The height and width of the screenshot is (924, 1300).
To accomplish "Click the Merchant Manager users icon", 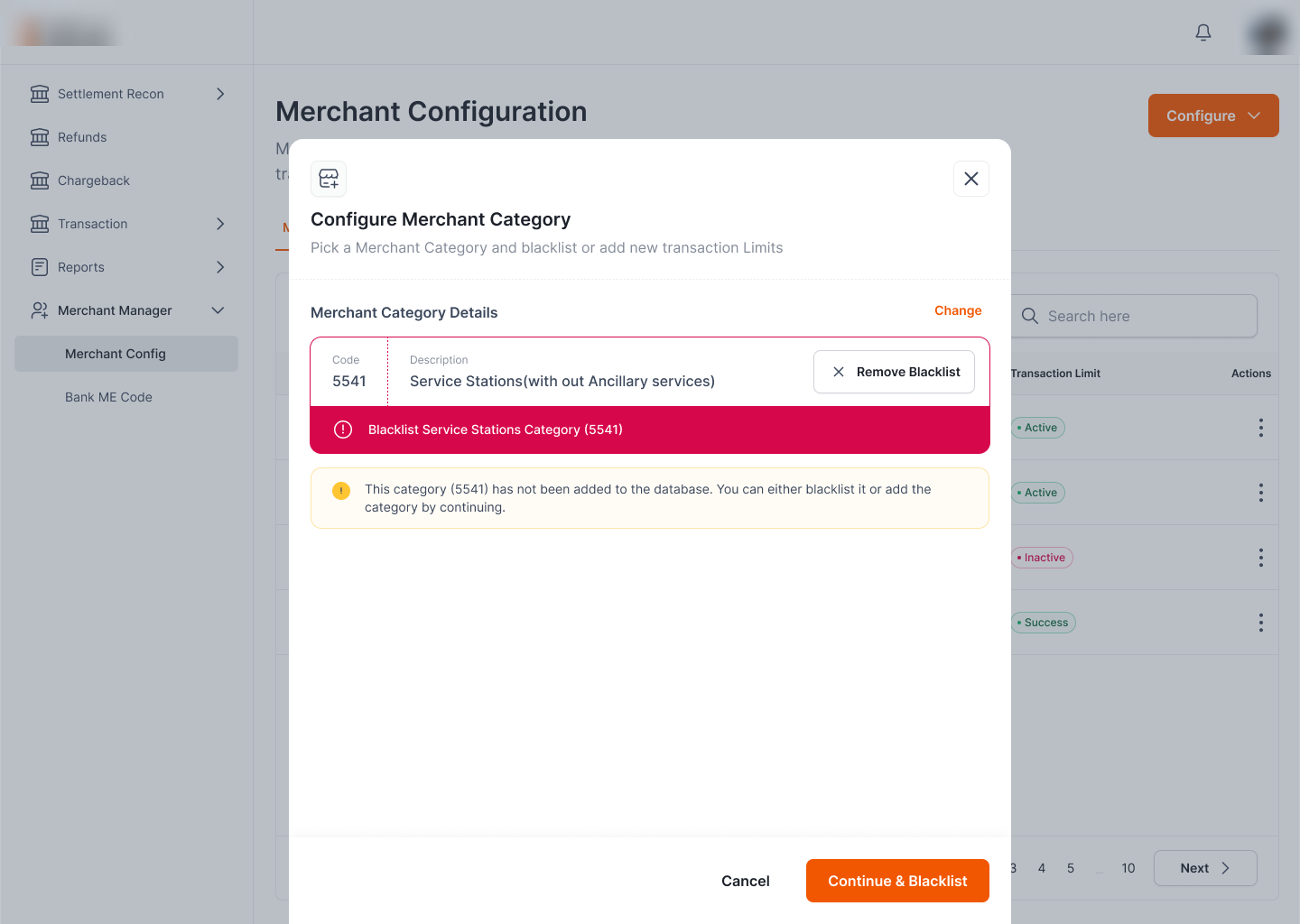I will pyautogui.click(x=40, y=310).
